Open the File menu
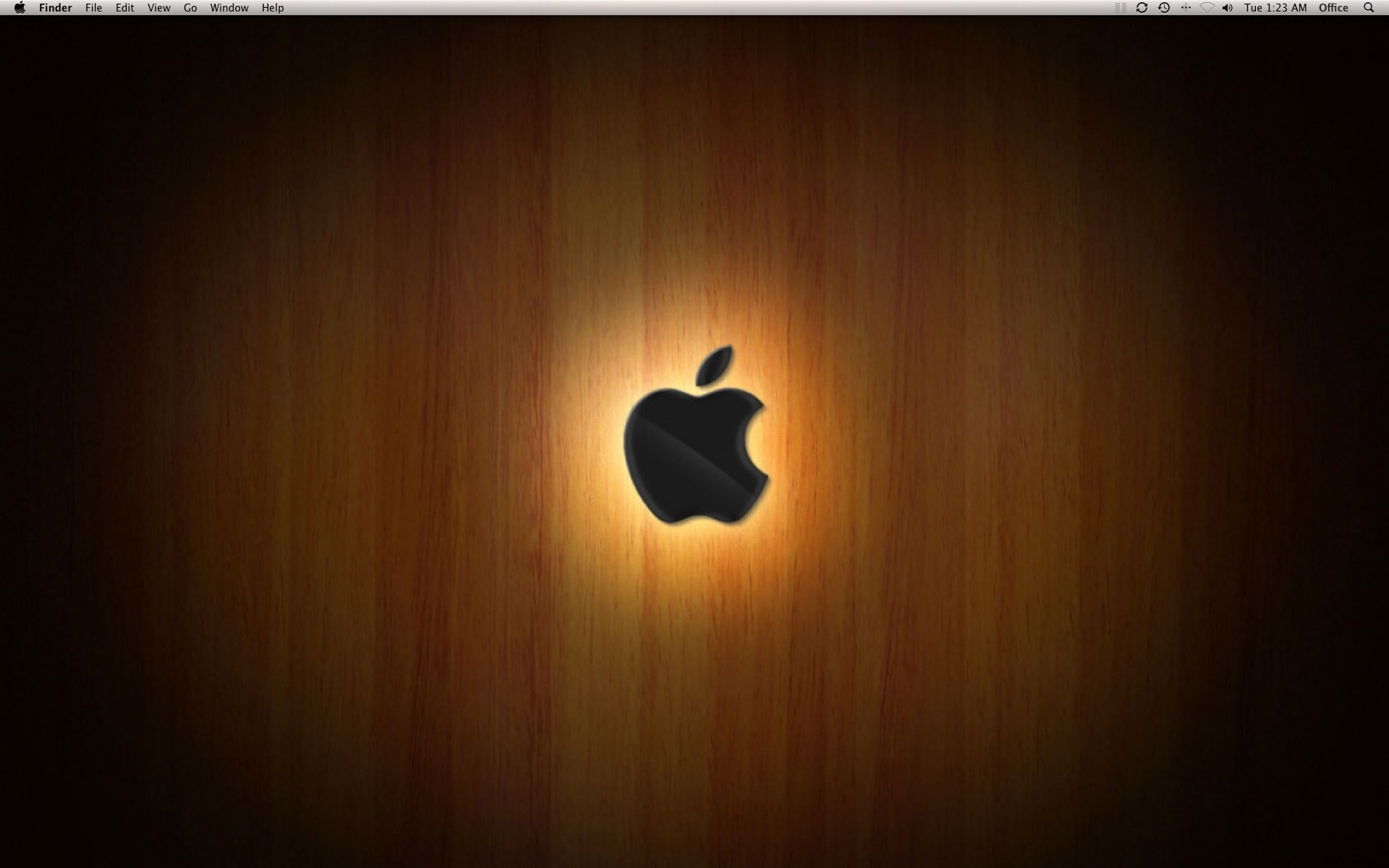The width and height of the screenshot is (1389, 868). pos(93,8)
